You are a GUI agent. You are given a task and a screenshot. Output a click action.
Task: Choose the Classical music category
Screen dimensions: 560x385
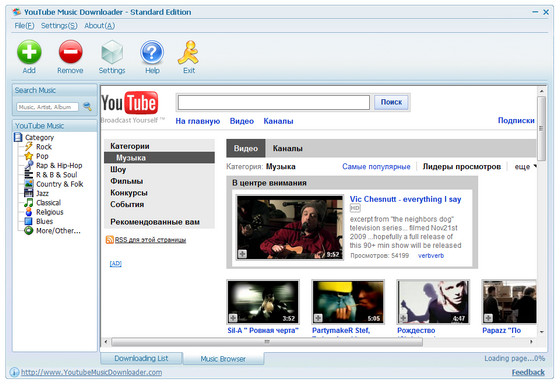coord(48,202)
